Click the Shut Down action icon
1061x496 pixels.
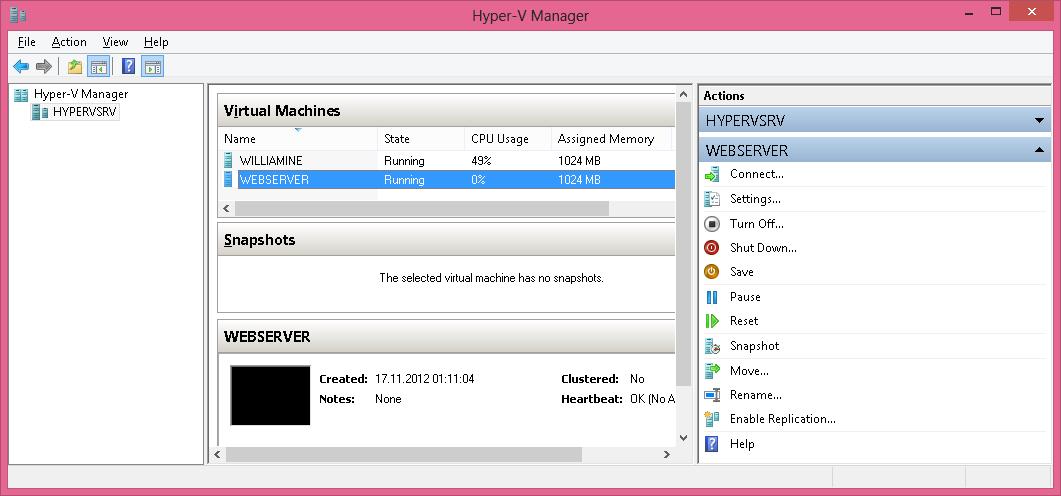click(712, 248)
